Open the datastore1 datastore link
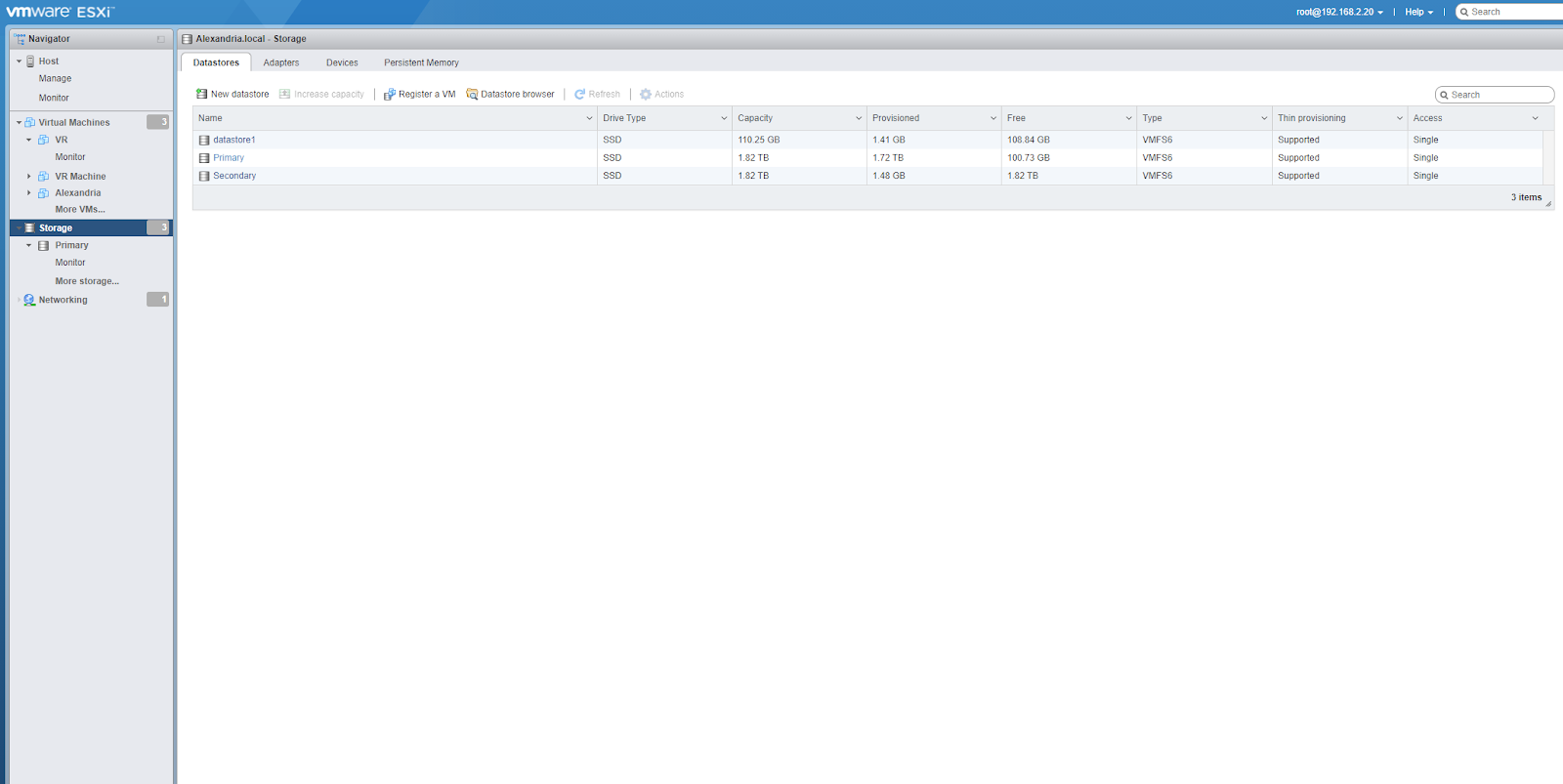The height and width of the screenshot is (784, 1563). [234, 140]
